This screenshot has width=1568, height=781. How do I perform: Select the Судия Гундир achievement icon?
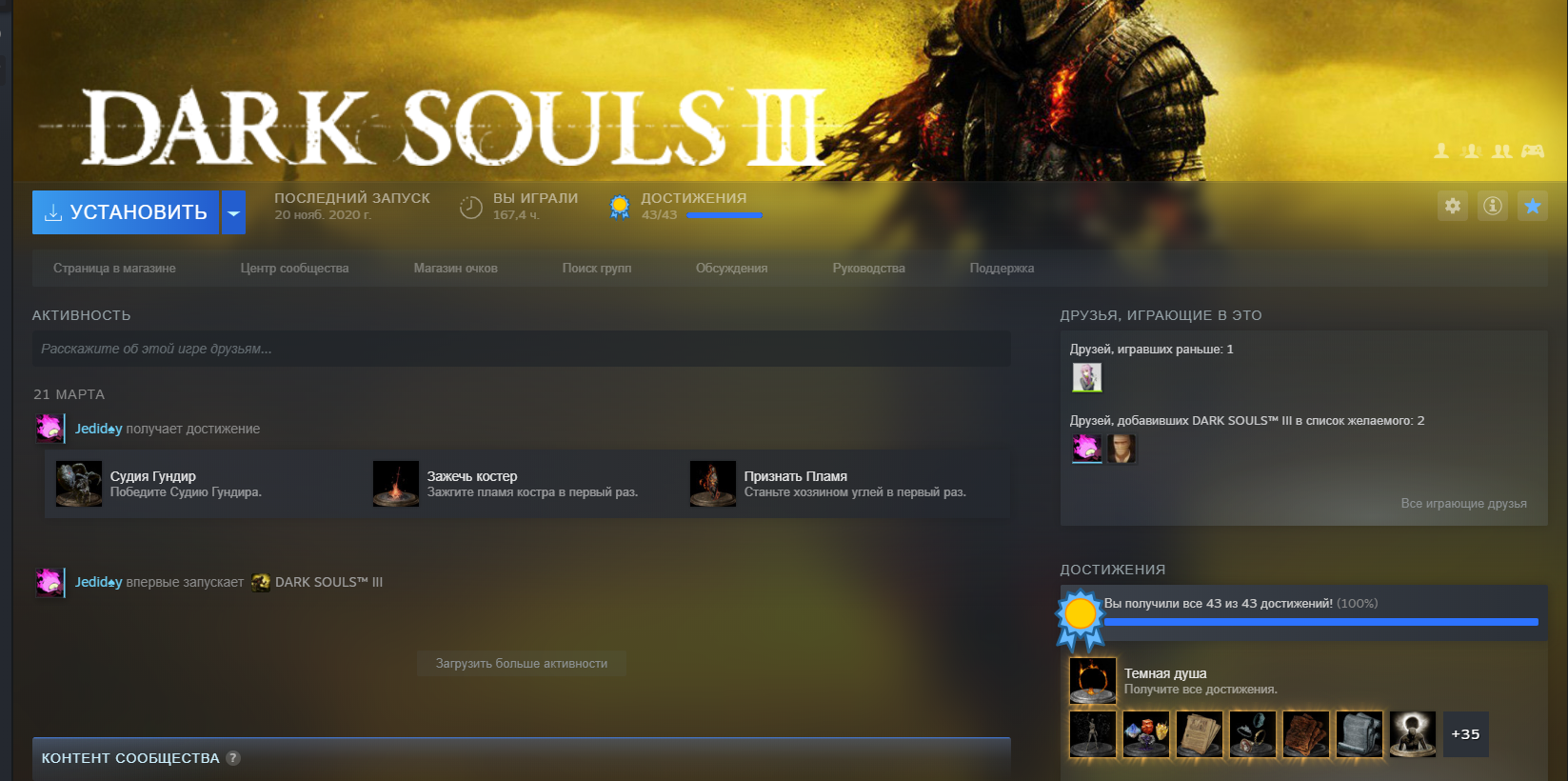[x=79, y=484]
